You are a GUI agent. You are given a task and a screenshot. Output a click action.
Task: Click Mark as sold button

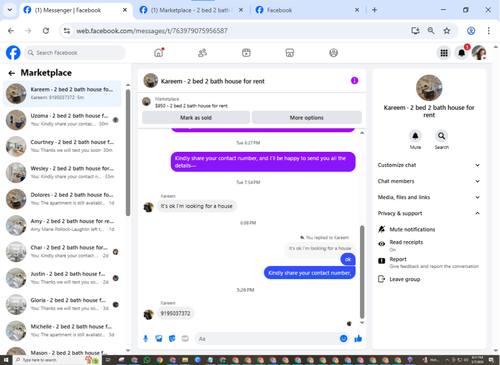click(196, 118)
